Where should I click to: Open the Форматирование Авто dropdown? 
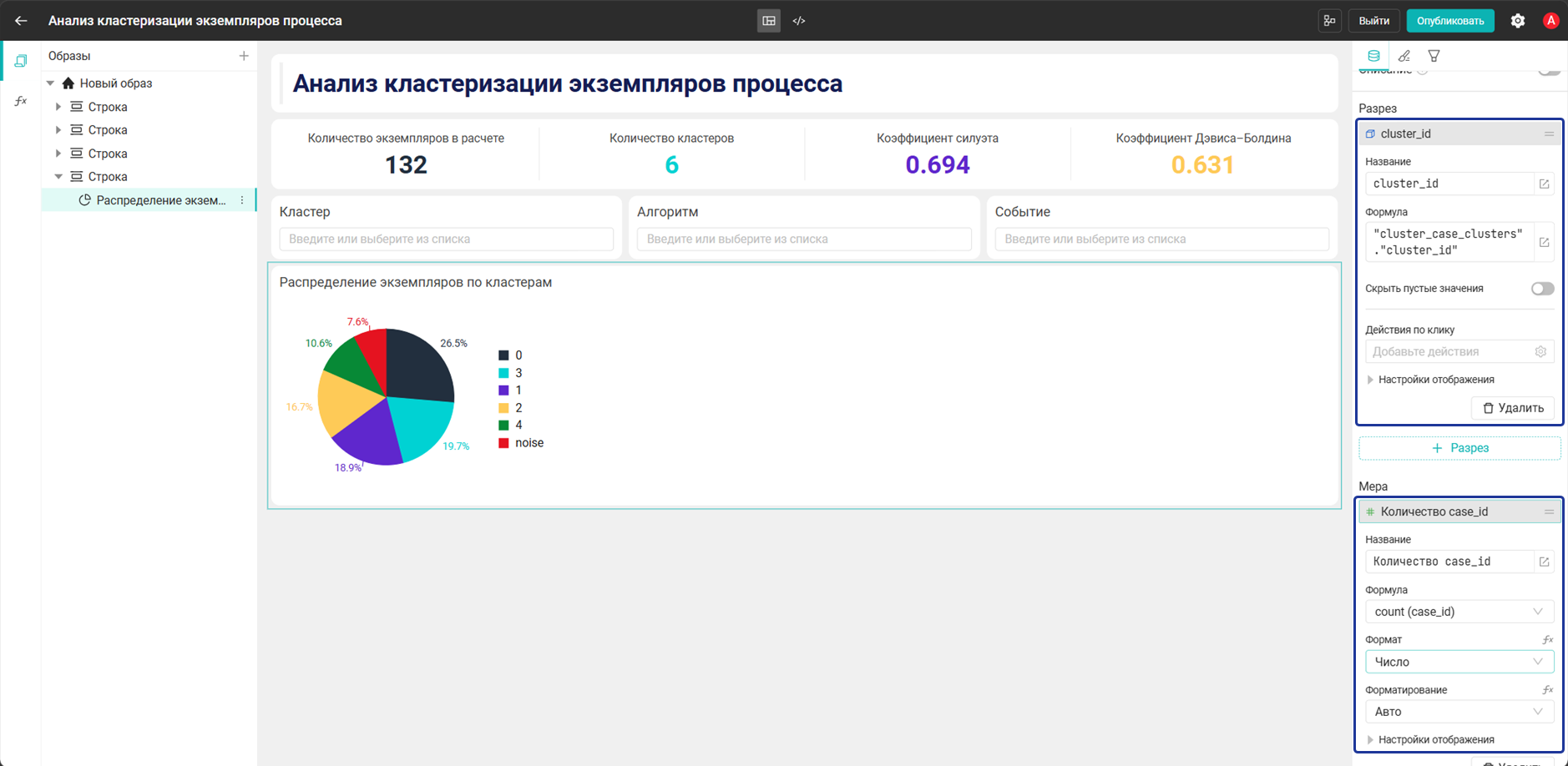click(1459, 712)
